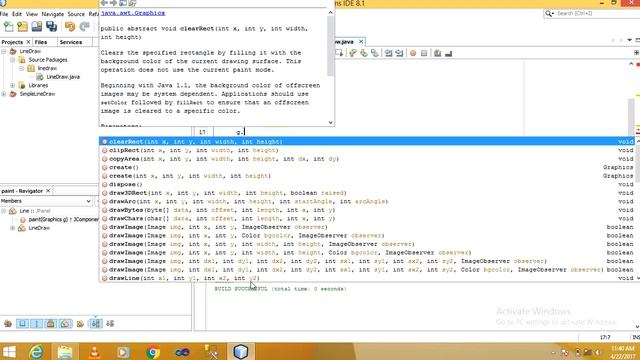Close the paint - Navigator tab
Viewport: 640px width, 360px height.
pyautogui.click(x=48, y=191)
